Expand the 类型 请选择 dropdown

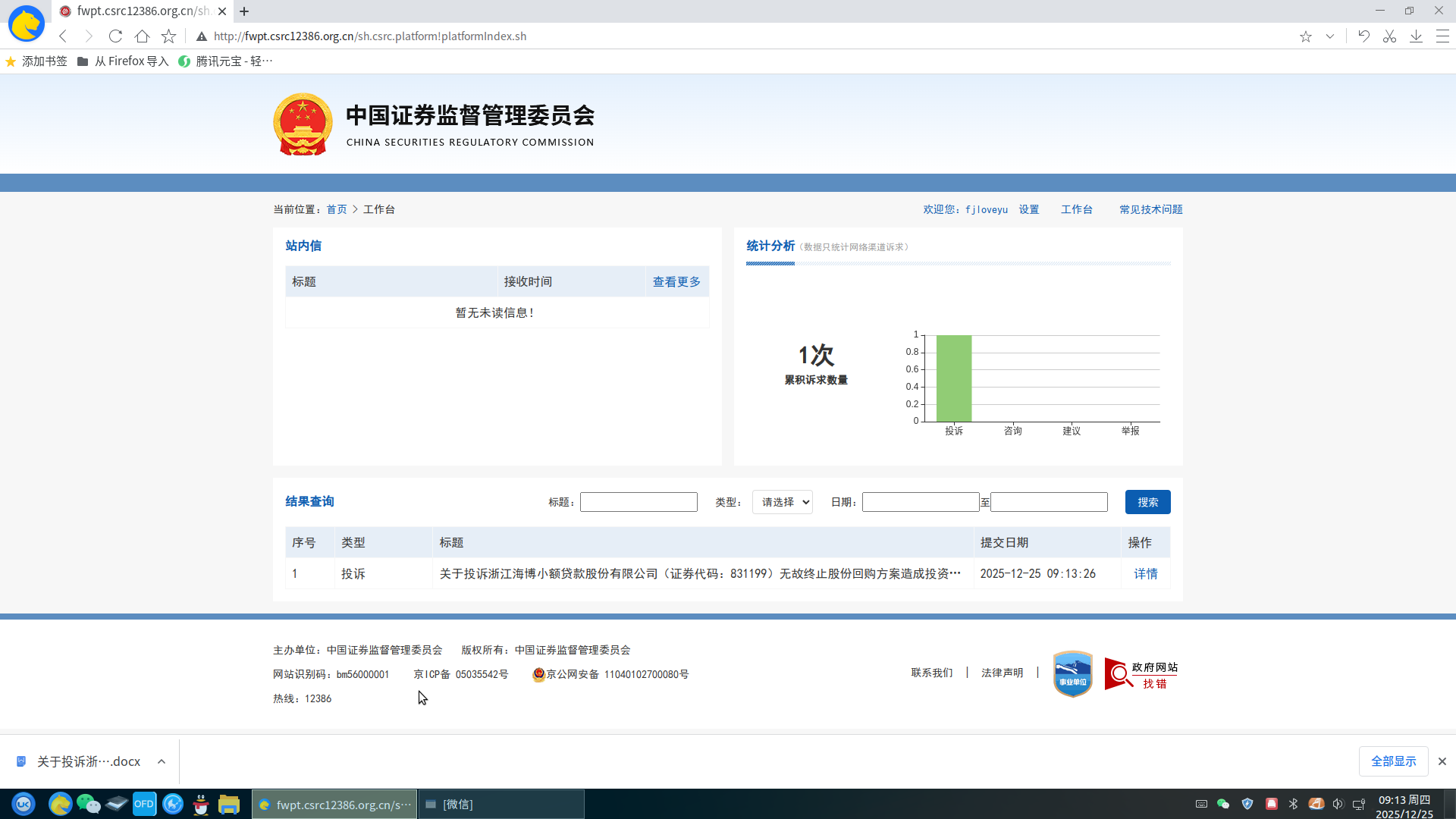pos(782,502)
